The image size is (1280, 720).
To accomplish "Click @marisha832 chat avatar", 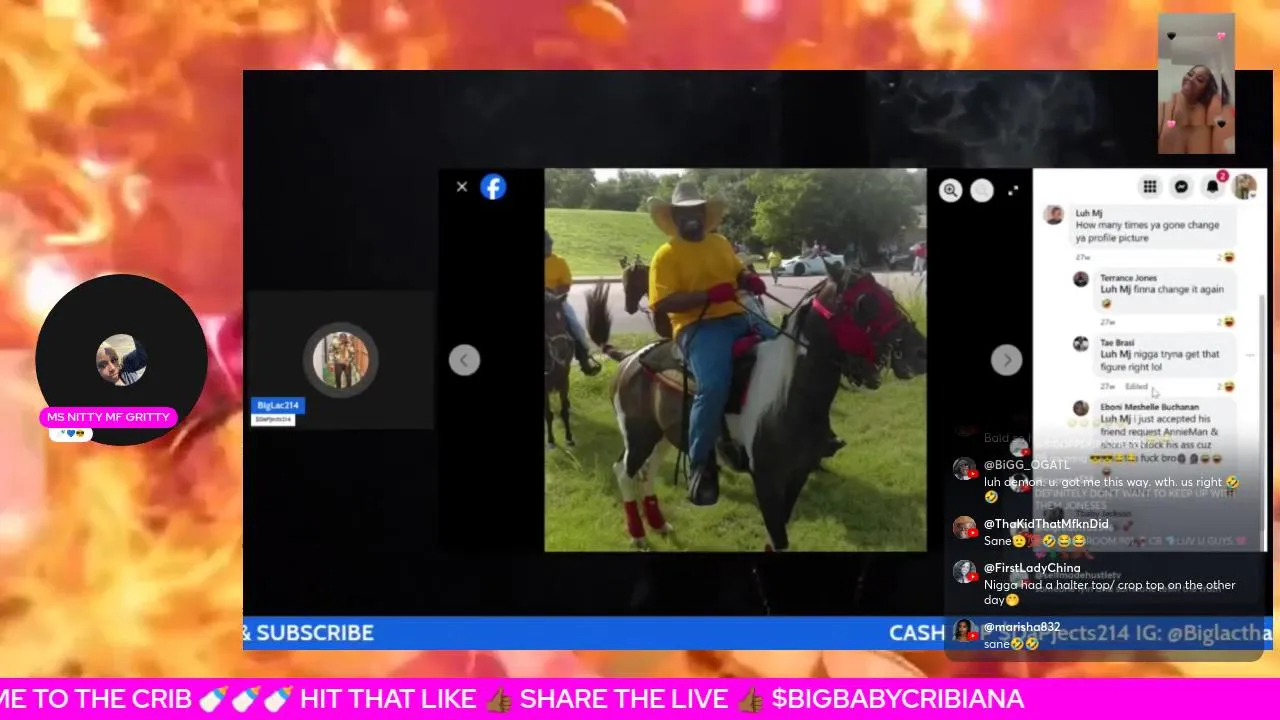I will pos(964,631).
